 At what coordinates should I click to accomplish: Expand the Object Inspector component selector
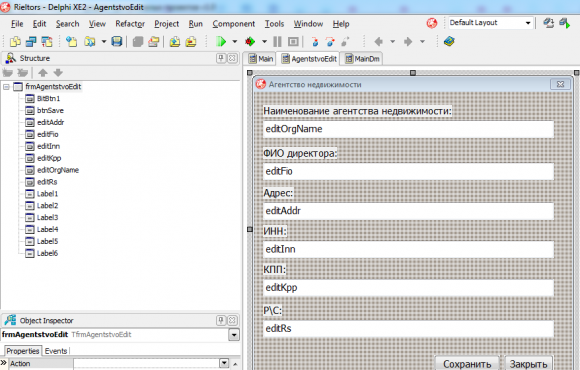click(x=234, y=335)
